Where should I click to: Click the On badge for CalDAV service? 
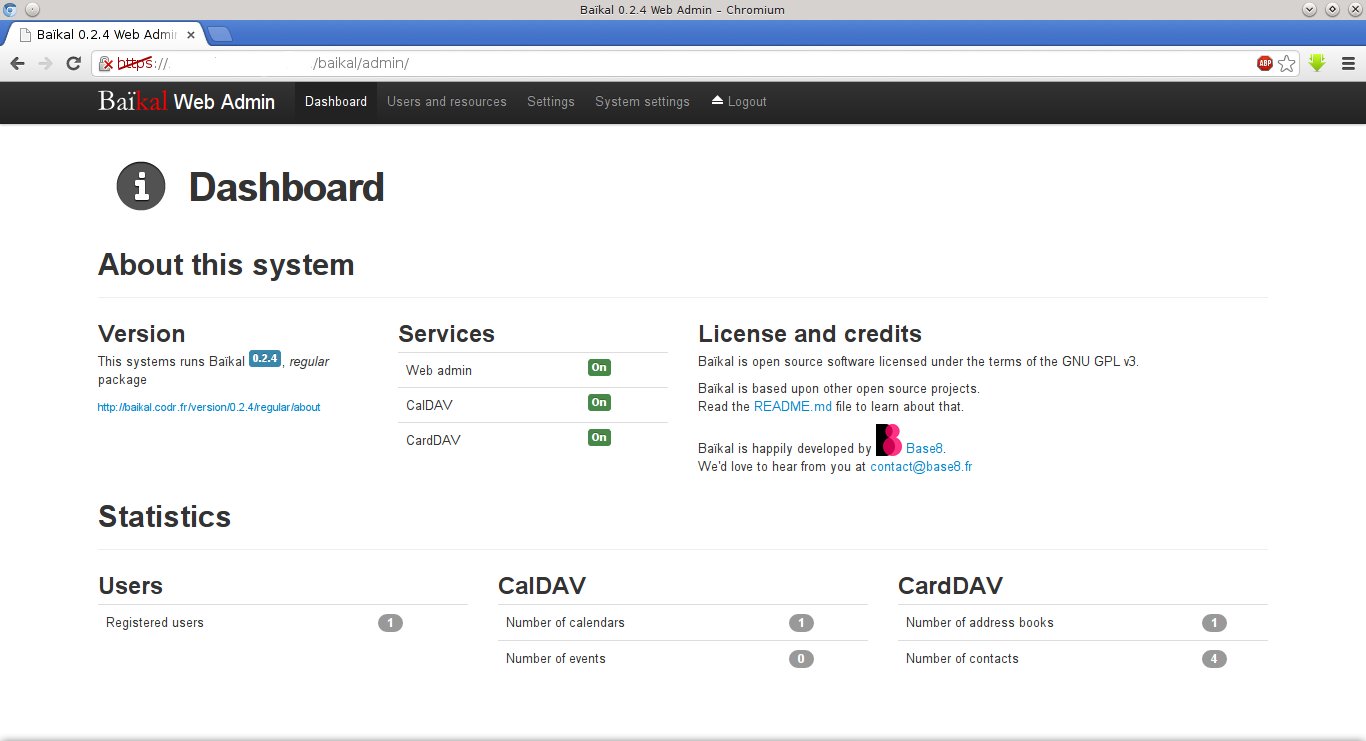pos(599,402)
